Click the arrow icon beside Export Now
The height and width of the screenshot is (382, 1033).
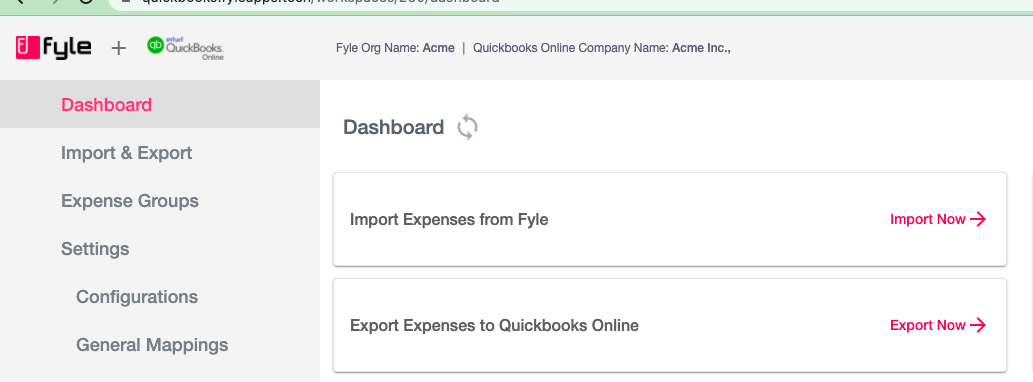pos(978,325)
